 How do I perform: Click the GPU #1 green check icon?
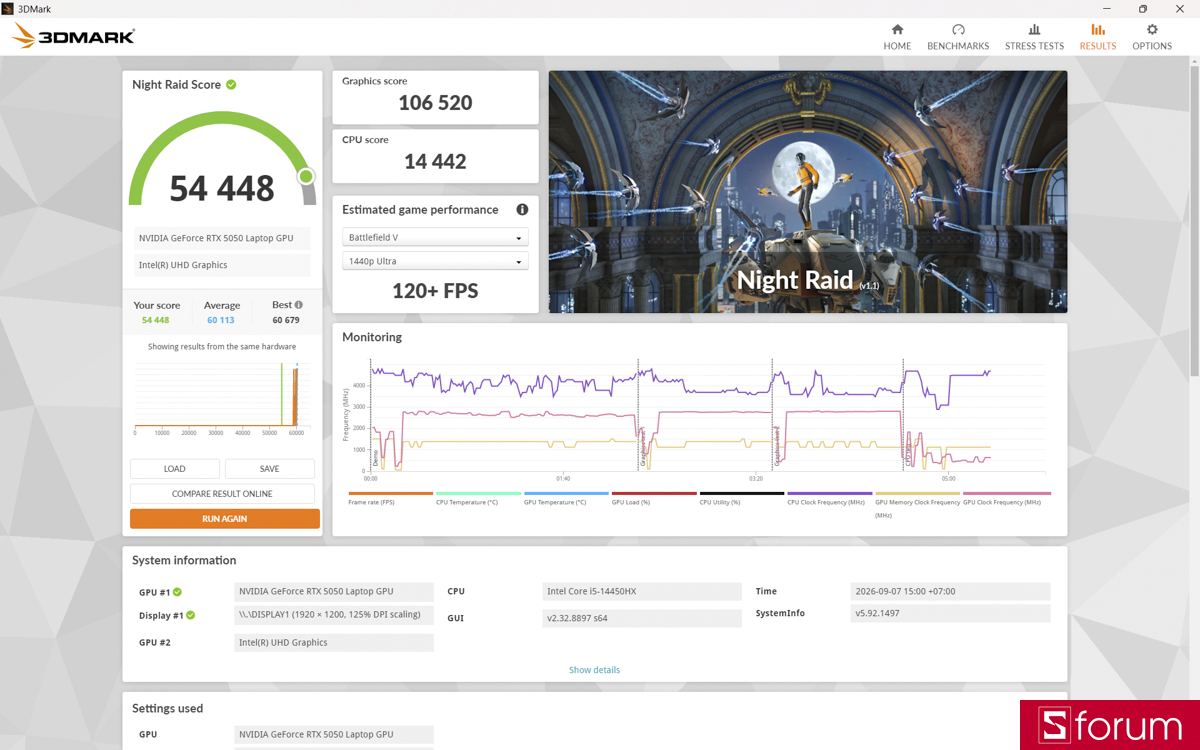click(177, 592)
